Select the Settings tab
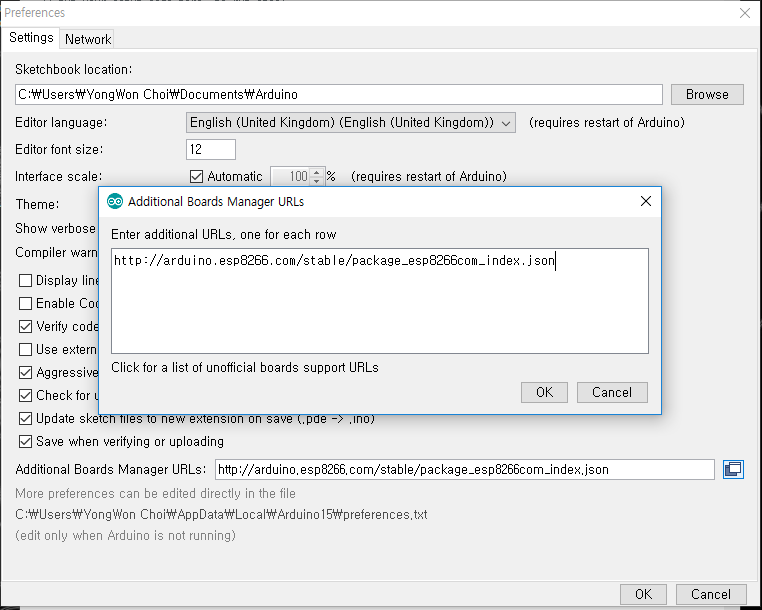The height and width of the screenshot is (610, 762). pyautogui.click(x=31, y=38)
